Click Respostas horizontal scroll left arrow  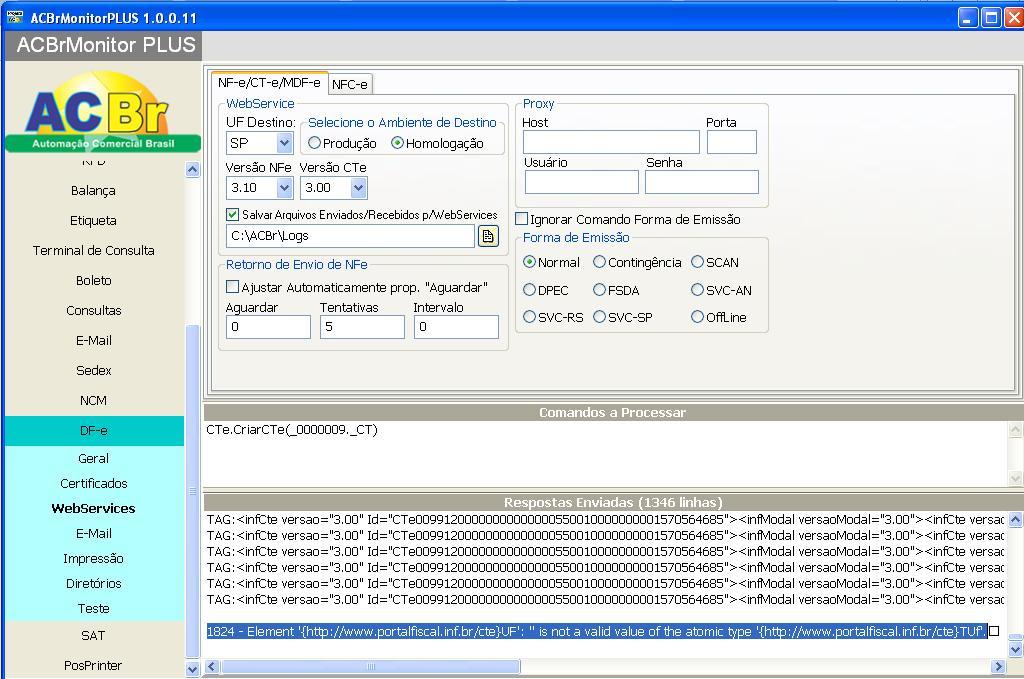(x=212, y=667)
